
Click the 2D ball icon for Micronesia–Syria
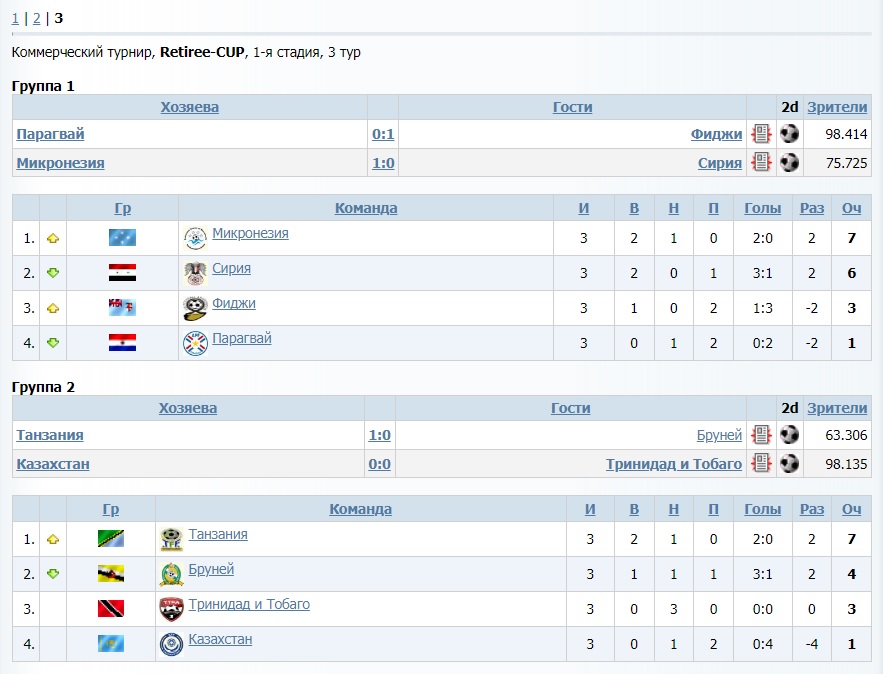click(x=790, y=162)
